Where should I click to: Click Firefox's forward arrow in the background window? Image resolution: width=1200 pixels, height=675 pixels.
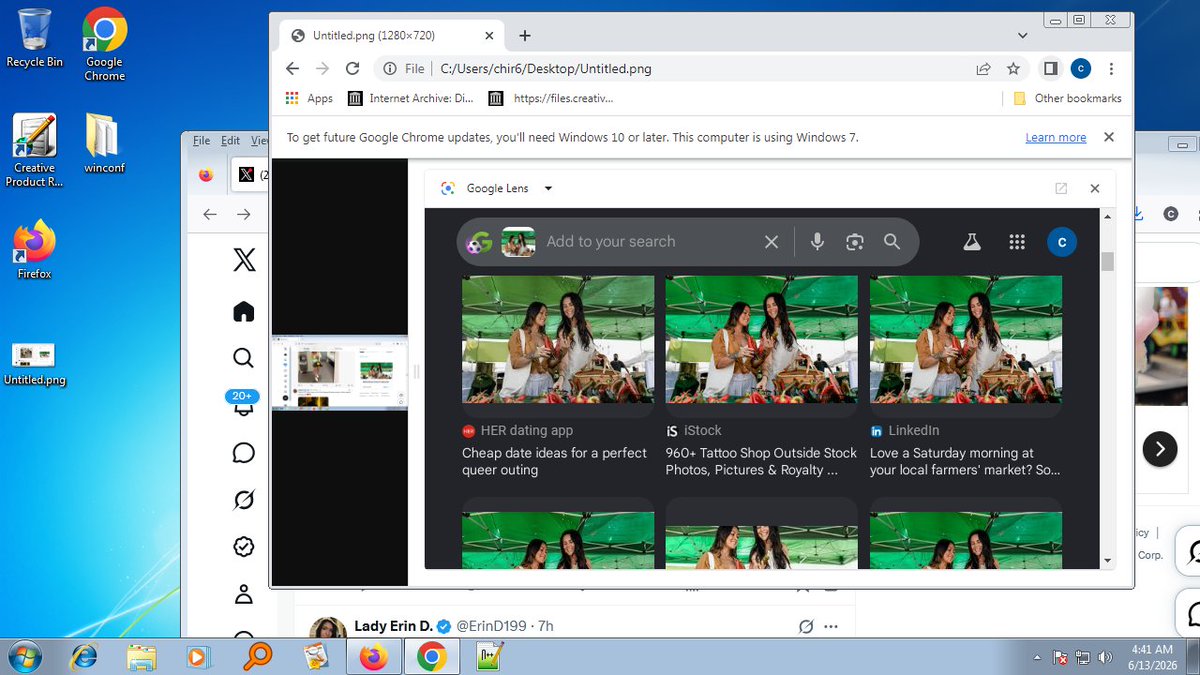point(243,214)
